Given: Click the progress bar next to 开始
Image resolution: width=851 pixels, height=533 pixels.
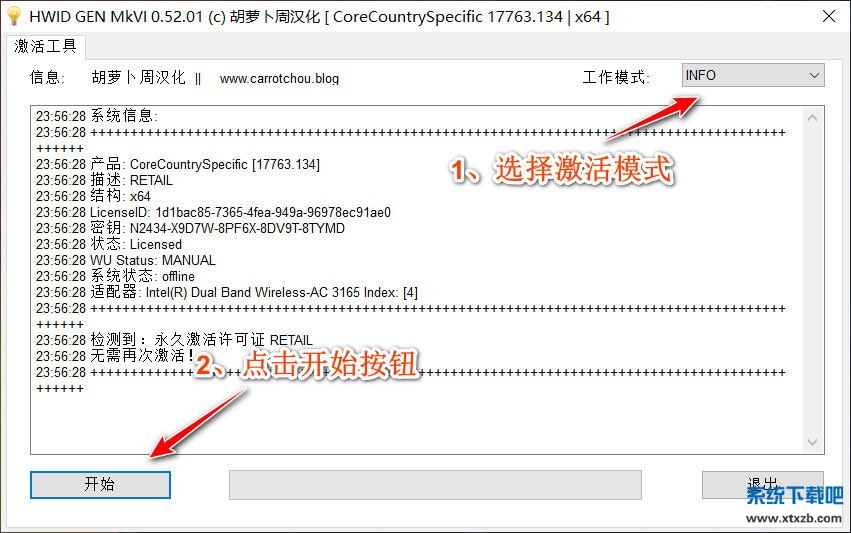Looking at the screenshot, I should pyautogui.click(x=435, y=485).
